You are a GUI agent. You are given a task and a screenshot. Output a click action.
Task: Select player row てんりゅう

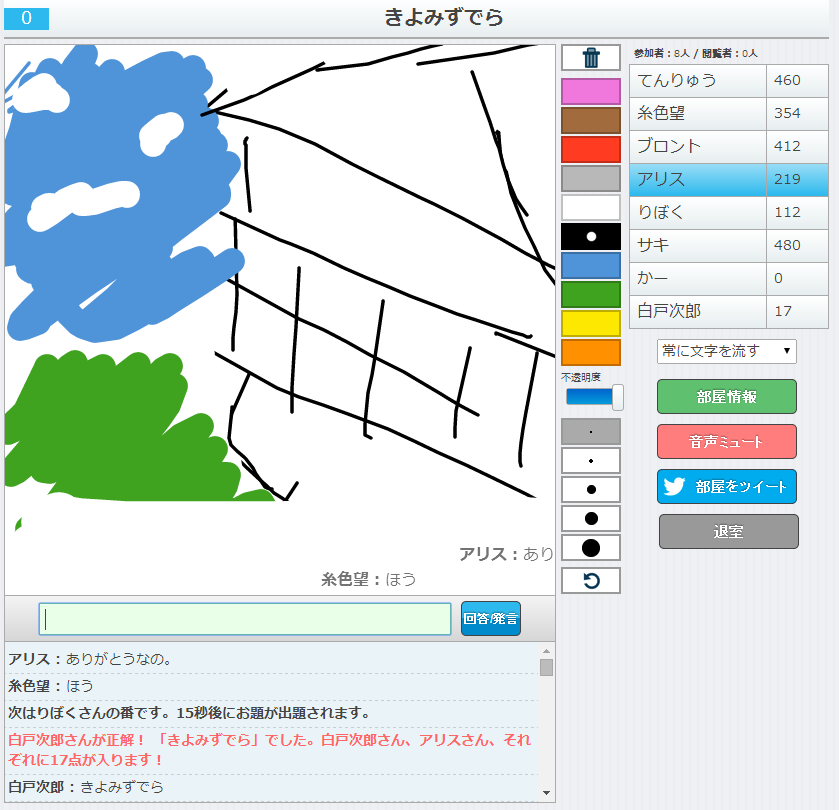pyautogui.click(x=729, y=81)
